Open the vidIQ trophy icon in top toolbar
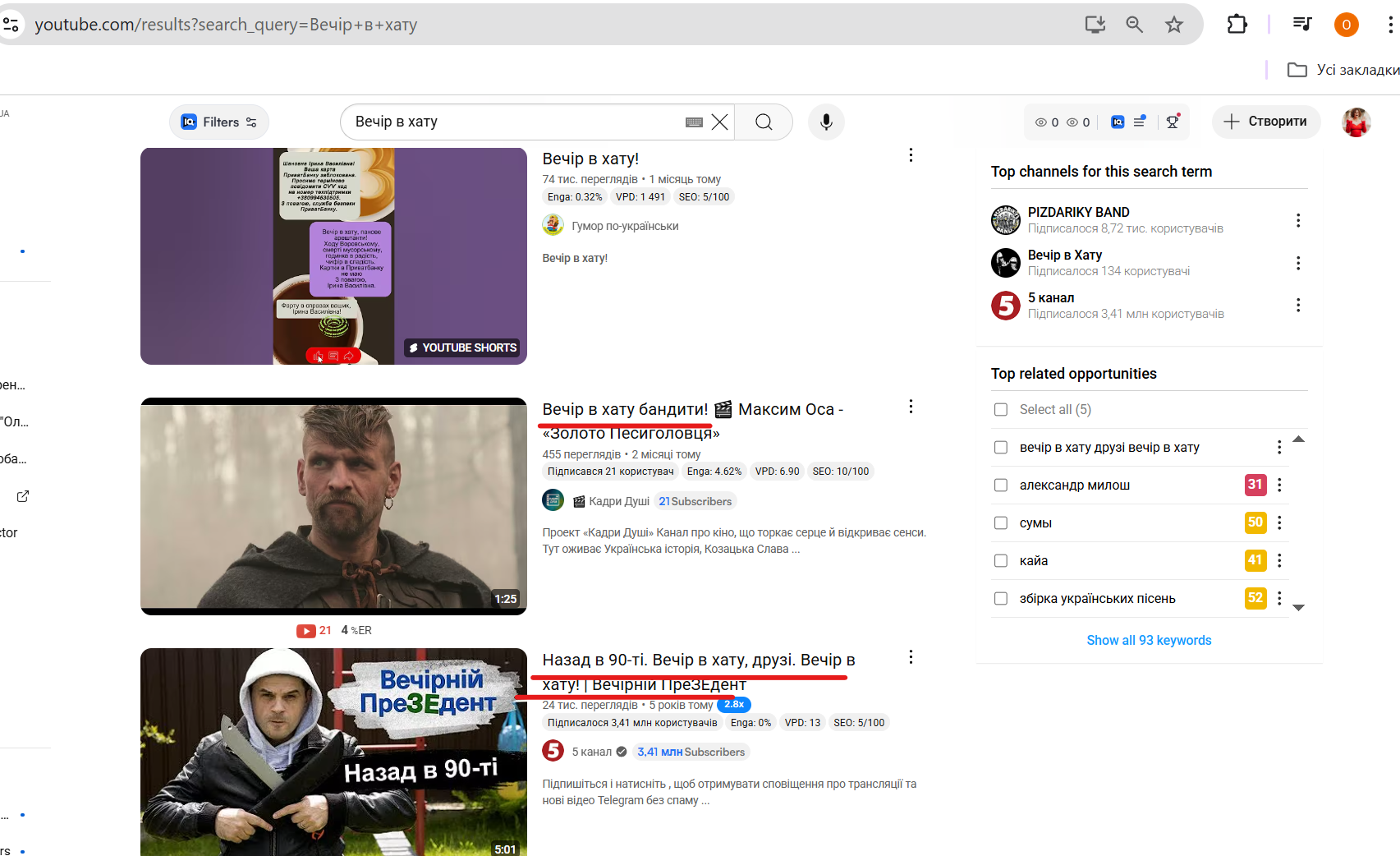The image size is (1400, 856). [x=1173, y=122]
